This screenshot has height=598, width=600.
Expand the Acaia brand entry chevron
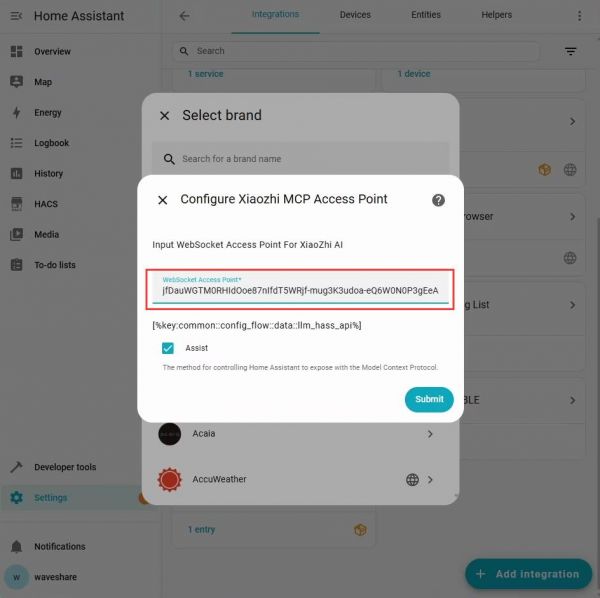[x=430, y=434]
